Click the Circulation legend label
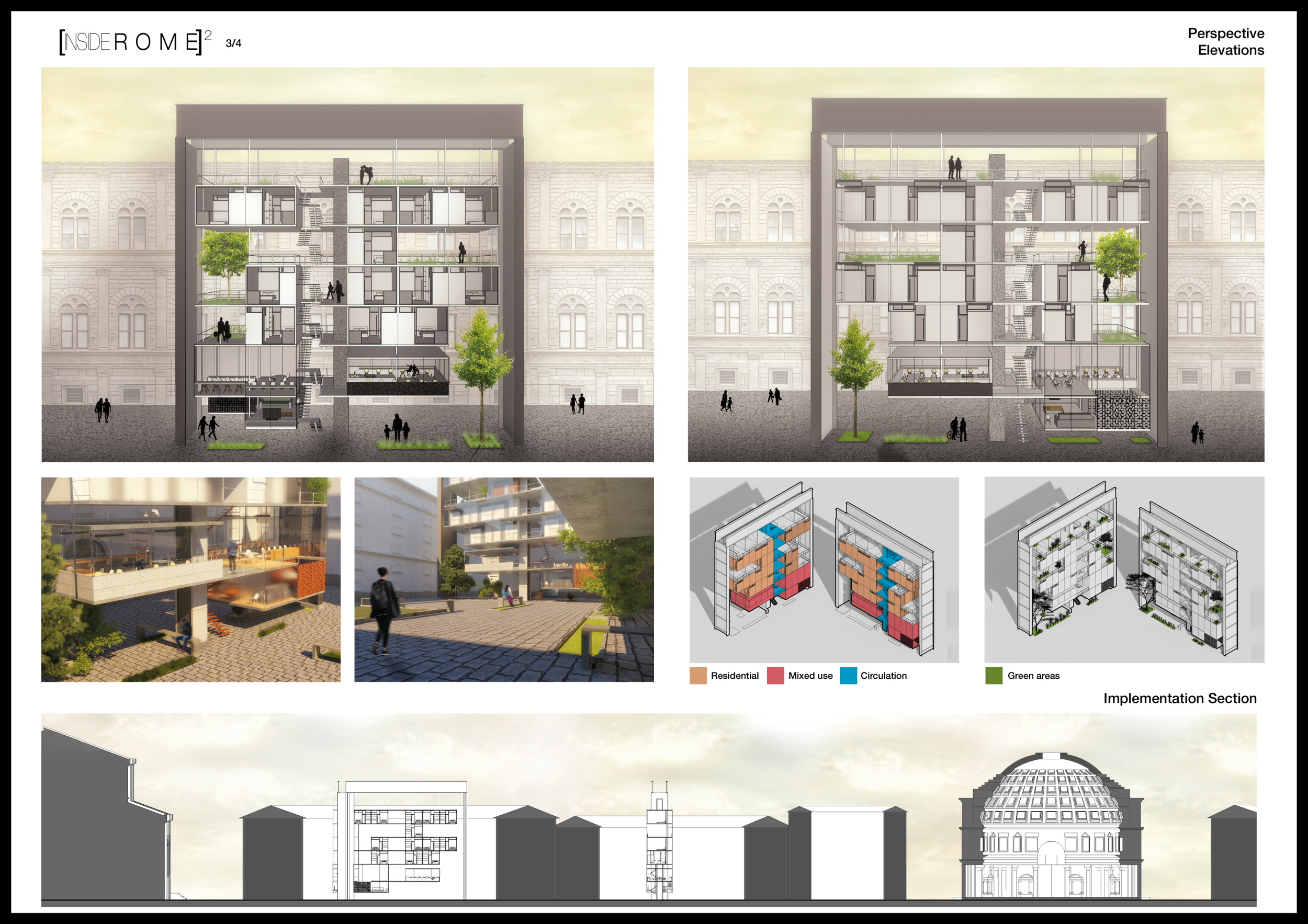Viewport: 1308px width, 924px height. click(x=883, y=676)
